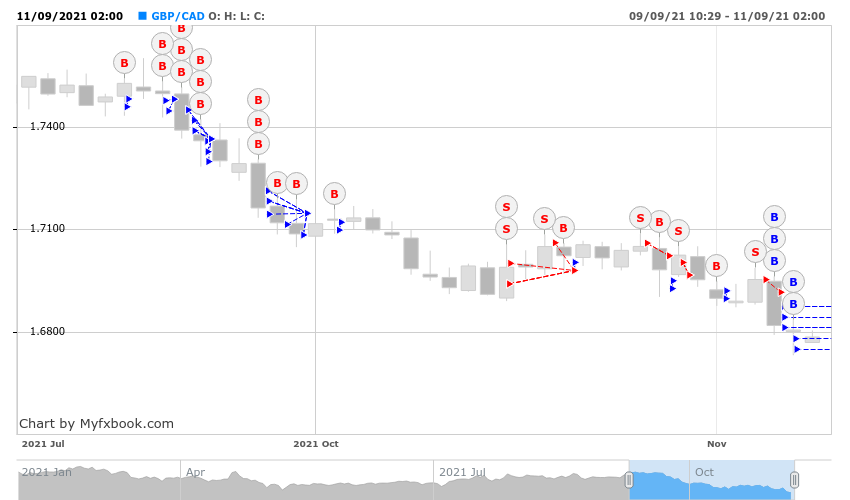Click the blue selected range in the navigator
The width and height of the screenshot is (850, 500).
click(x=711, y=480)
